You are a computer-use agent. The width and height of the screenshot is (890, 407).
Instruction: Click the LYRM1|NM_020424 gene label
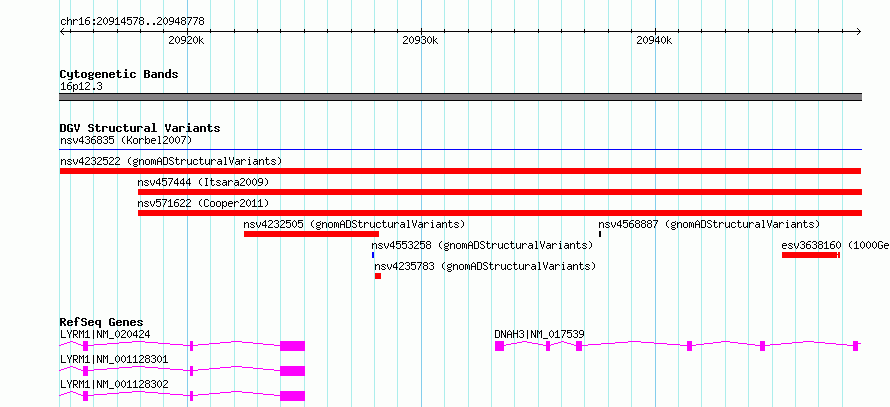click(105, 334)
